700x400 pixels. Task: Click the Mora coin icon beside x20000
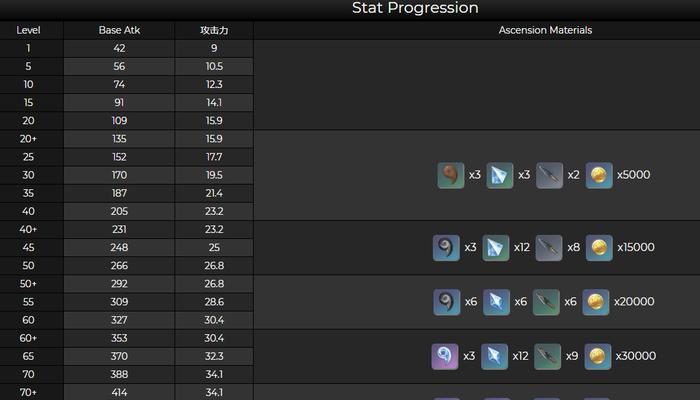[x=596, y=302]
